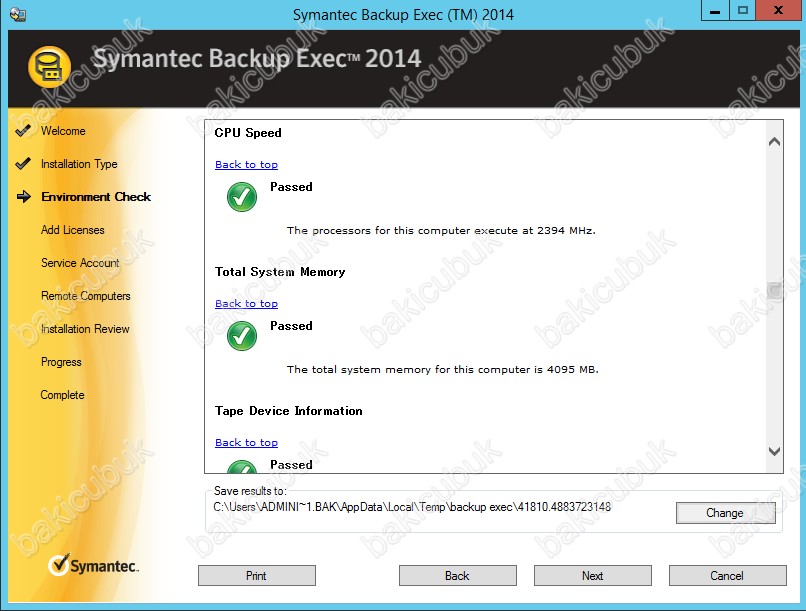This screenshot has width=806, height=611.
Task: Click the Environment Check current-step arrow icon
Action: coord(24,196)
